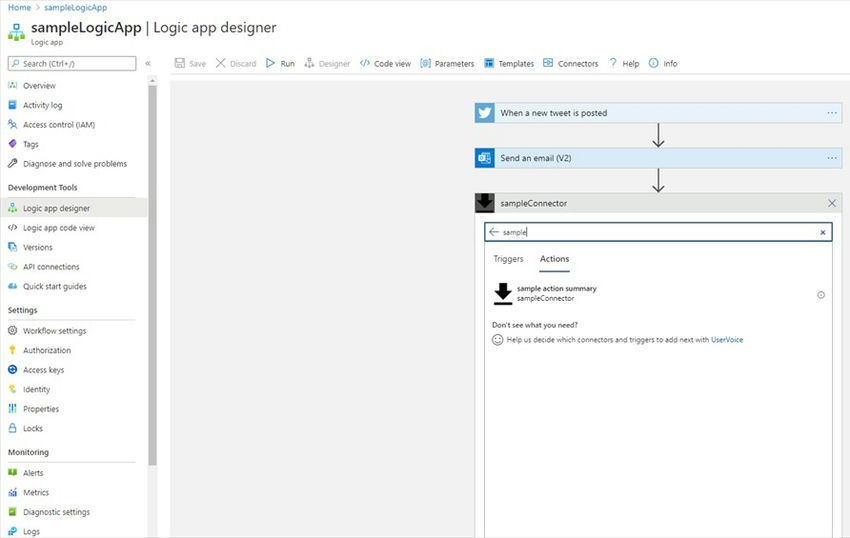Open Code view from the toolbar

pos(385,63)
